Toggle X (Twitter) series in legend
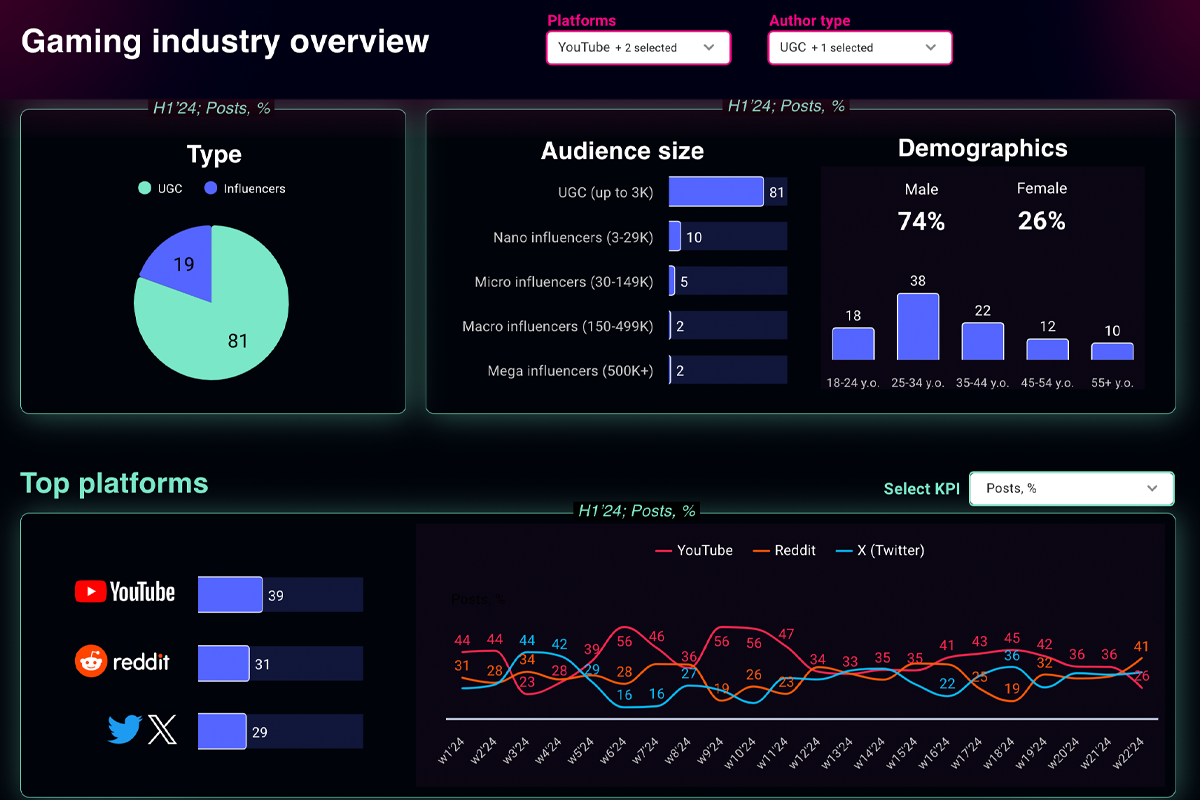 (x=880, y=550)
